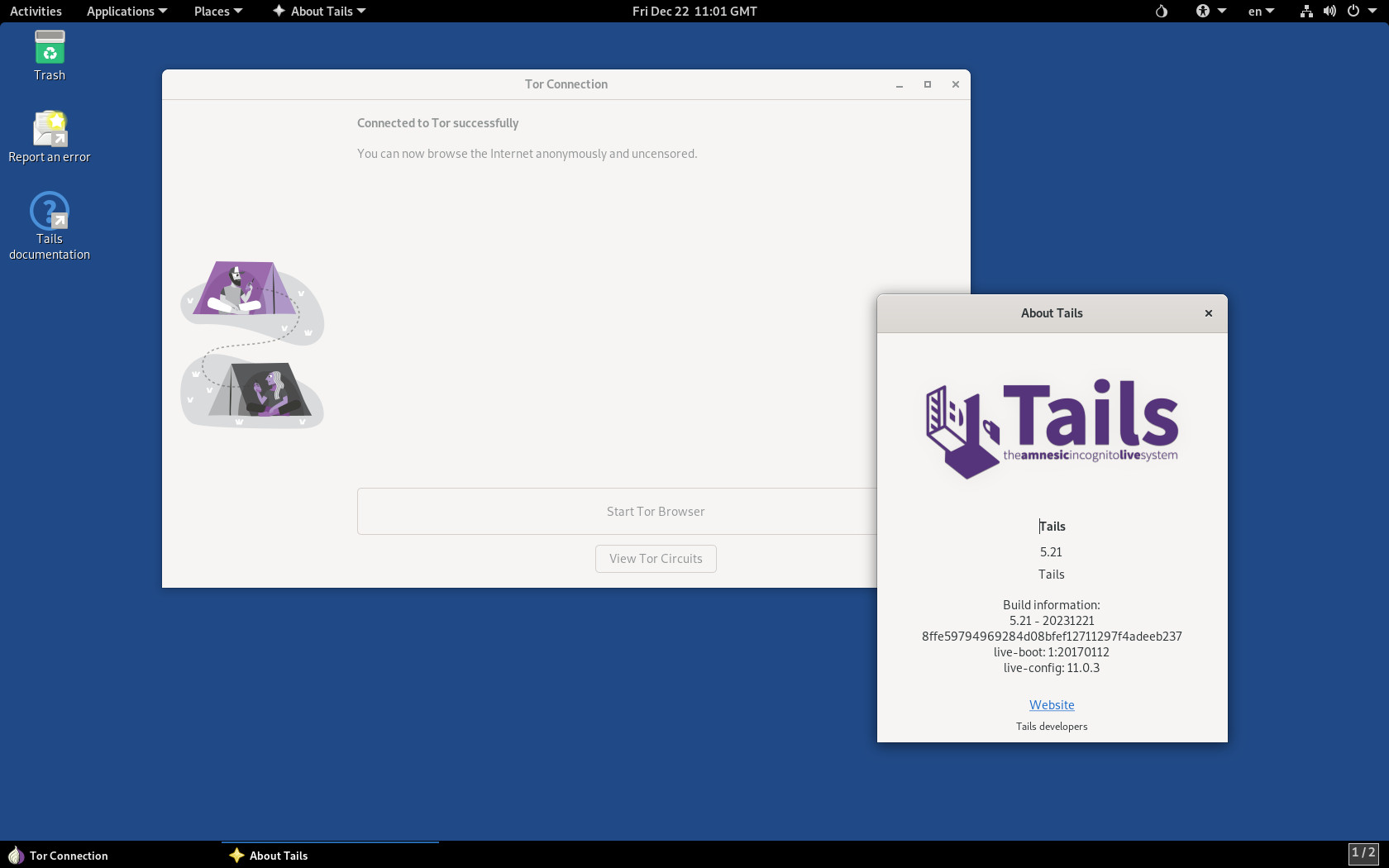Click the 'browse the Internet anonymously' message

point(527,154)
